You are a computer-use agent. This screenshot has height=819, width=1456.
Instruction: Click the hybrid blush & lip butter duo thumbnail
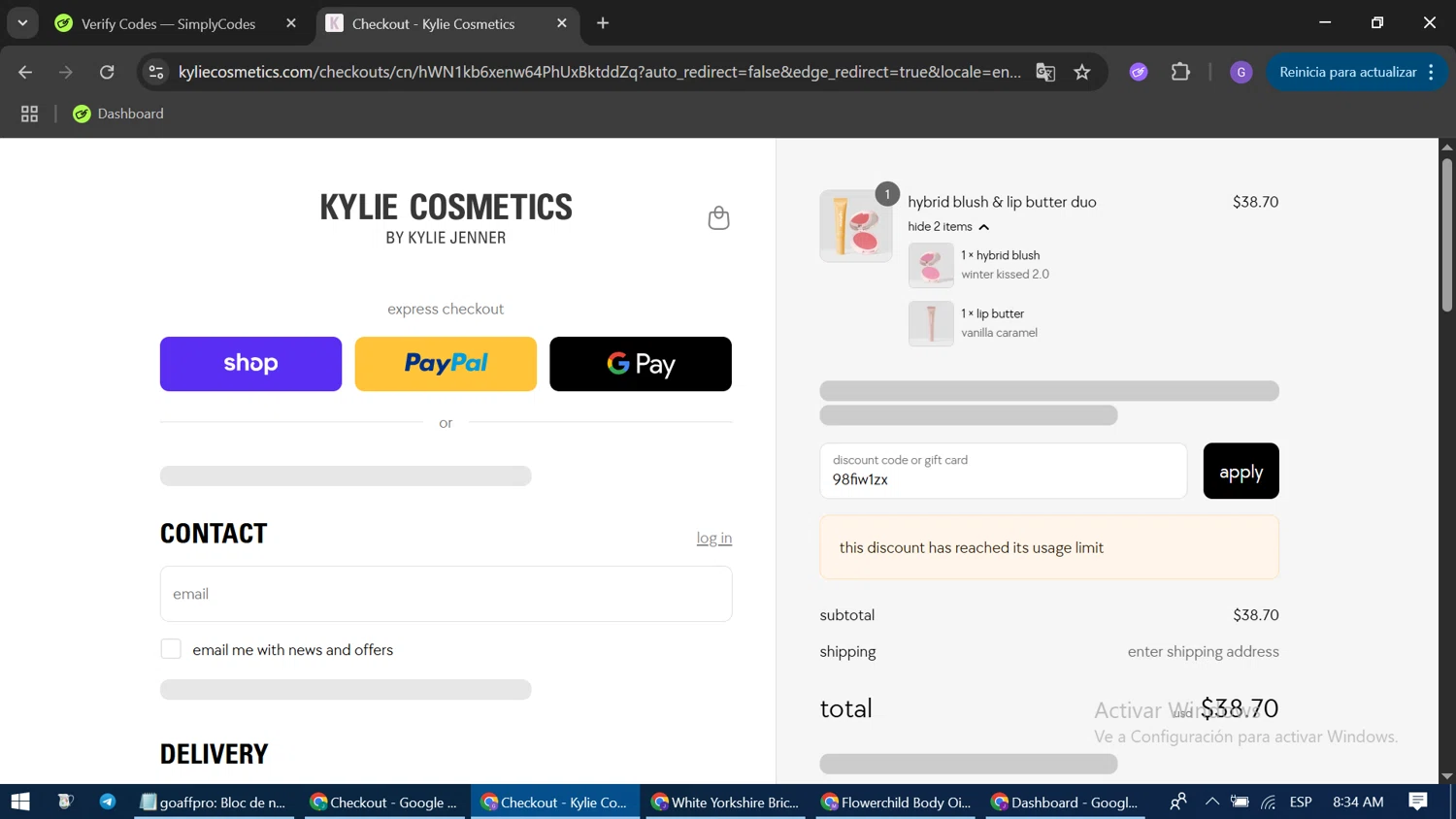click(856, 226)
